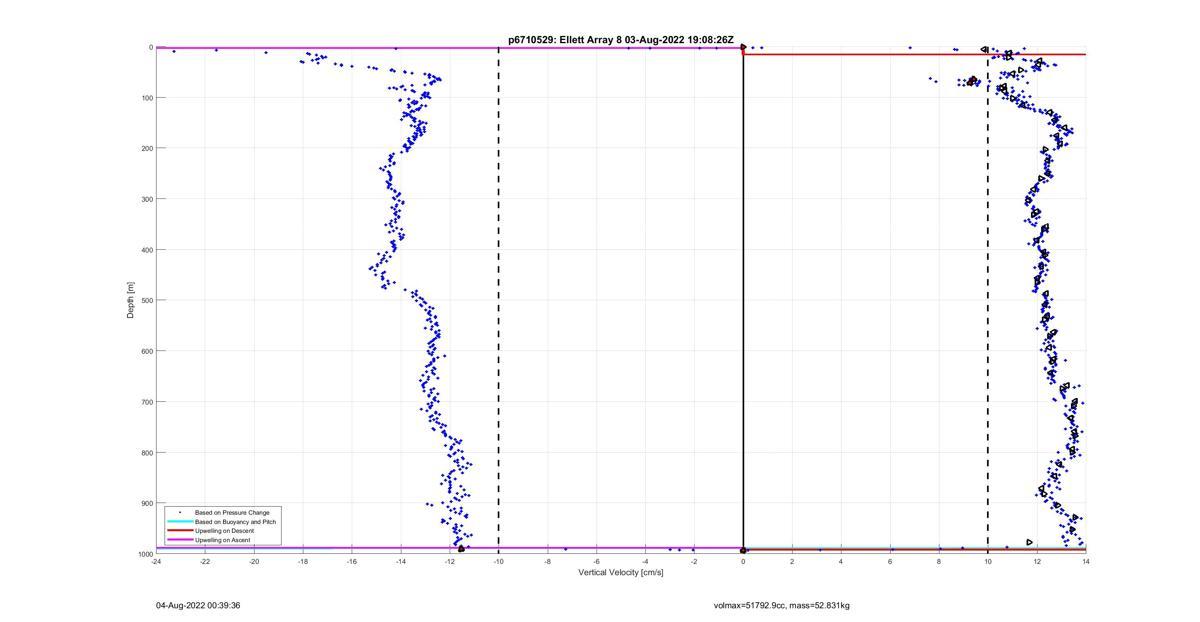Click the positive '4' velocity axis tick label

841,562
